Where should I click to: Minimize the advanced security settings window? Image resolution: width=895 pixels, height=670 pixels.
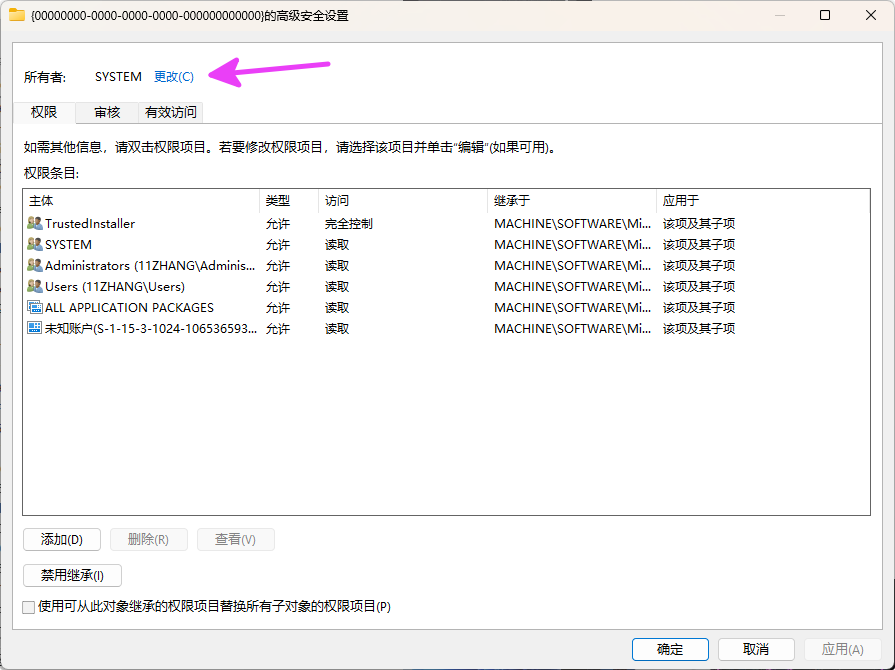(780, 15)
